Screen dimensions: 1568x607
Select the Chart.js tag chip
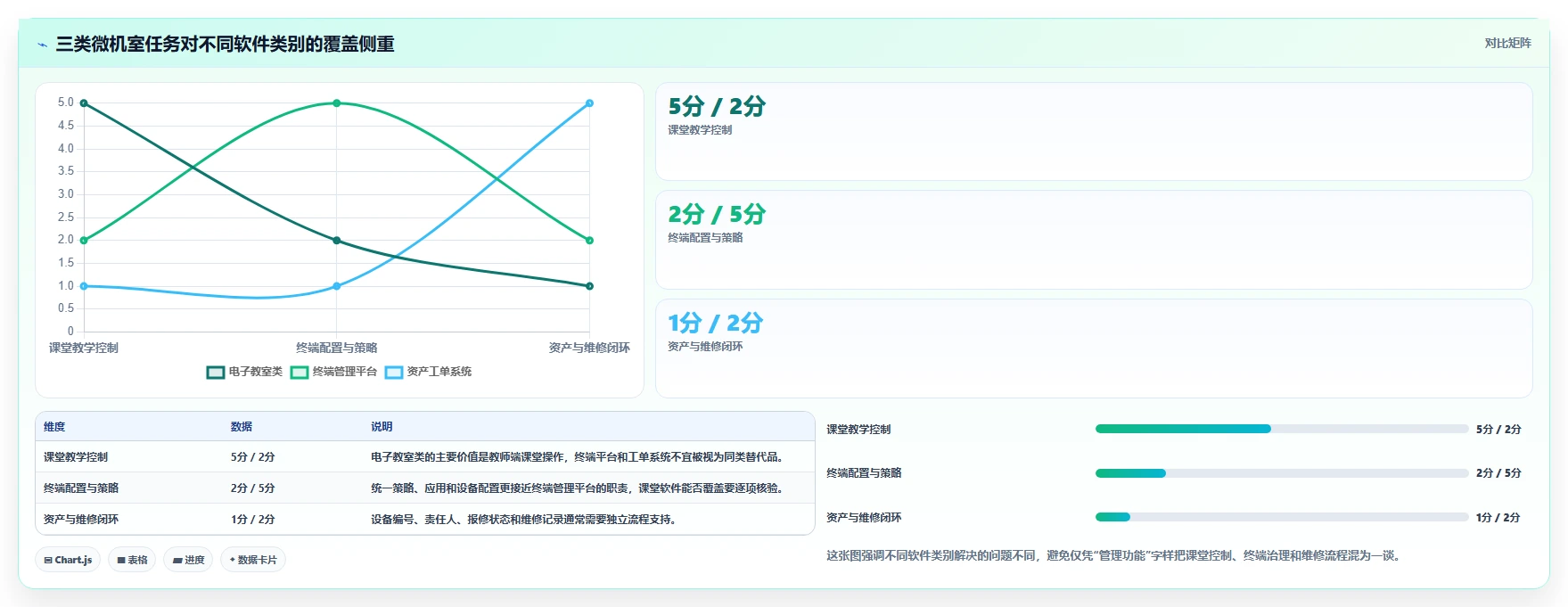coord(68,560)
